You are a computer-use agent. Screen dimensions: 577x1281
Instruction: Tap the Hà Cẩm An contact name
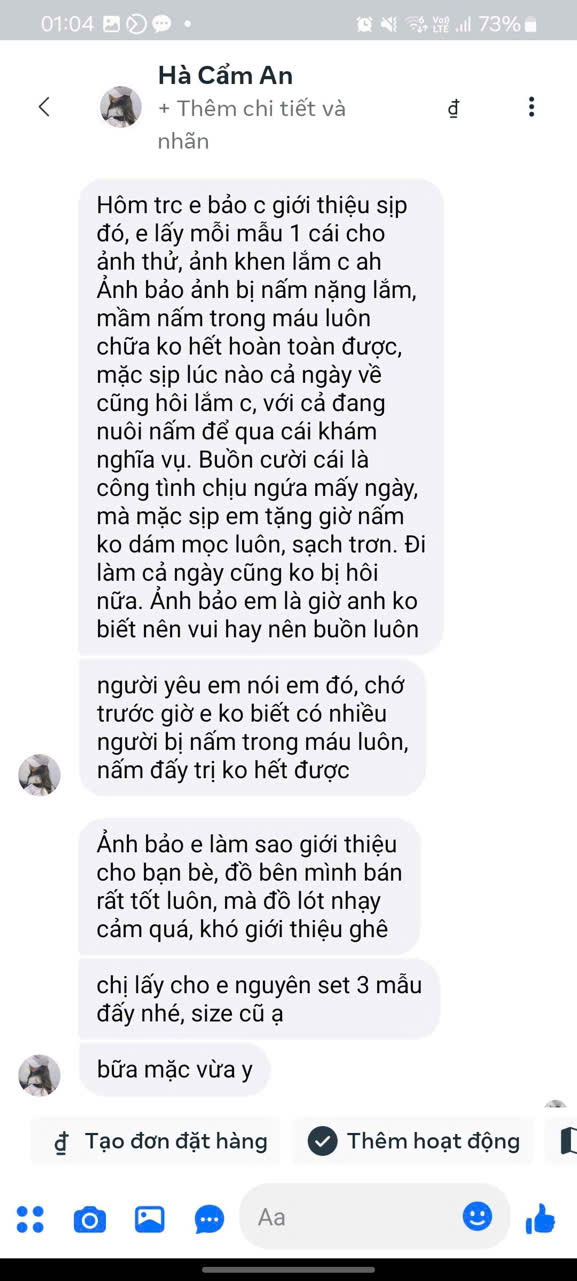click(225, 74)
